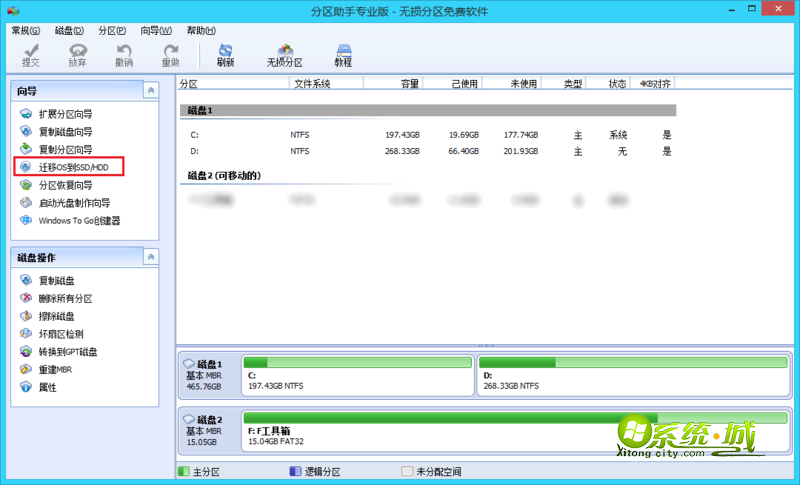
Task: Choose 擦除磁盘 operation
Action: pos(47,316)
